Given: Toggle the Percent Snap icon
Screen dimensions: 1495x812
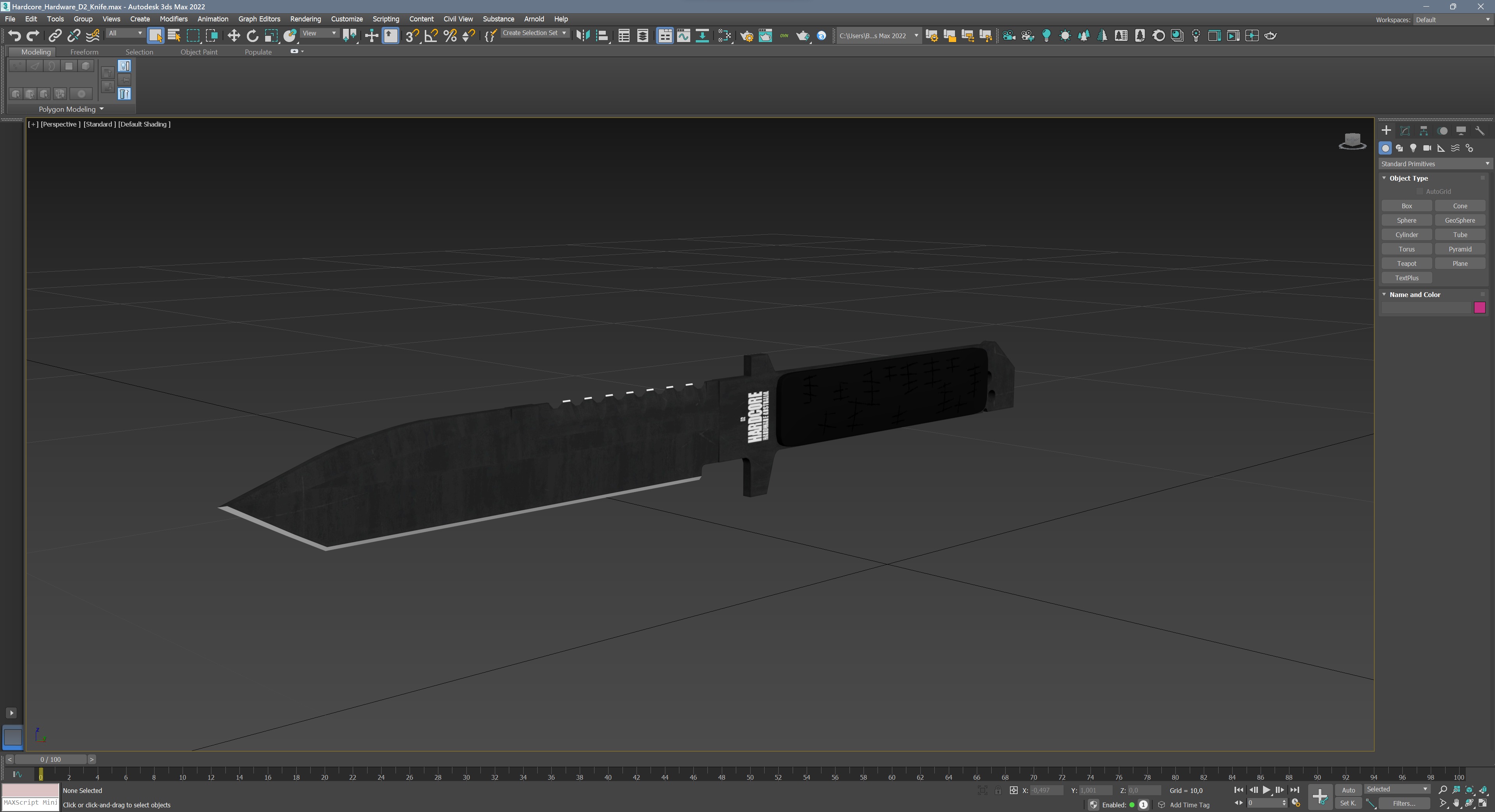Looking at the screenshot, I should tap(450, 36).
